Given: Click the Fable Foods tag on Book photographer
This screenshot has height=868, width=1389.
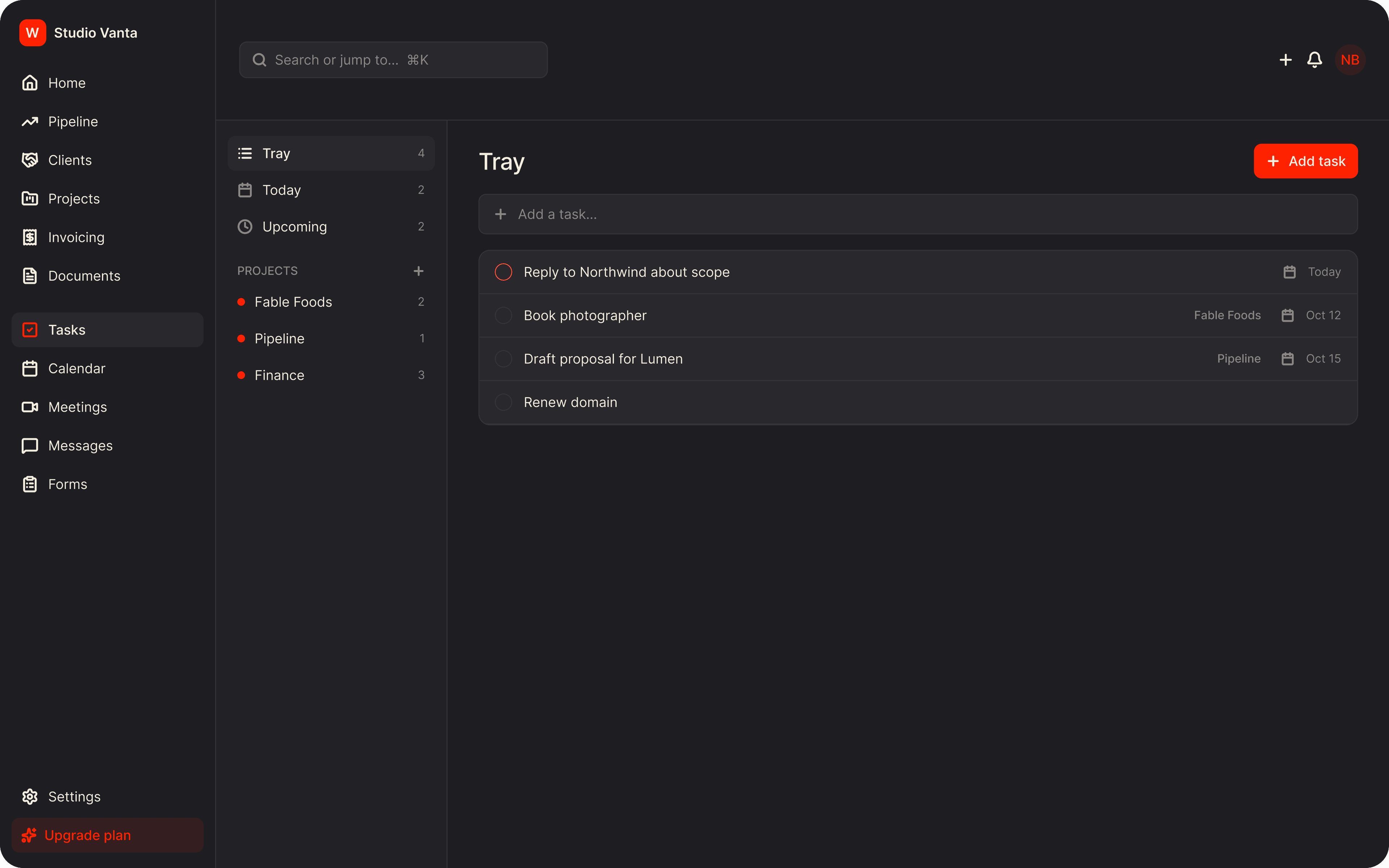Looking at the screenshot, I should pos(1227,315).
